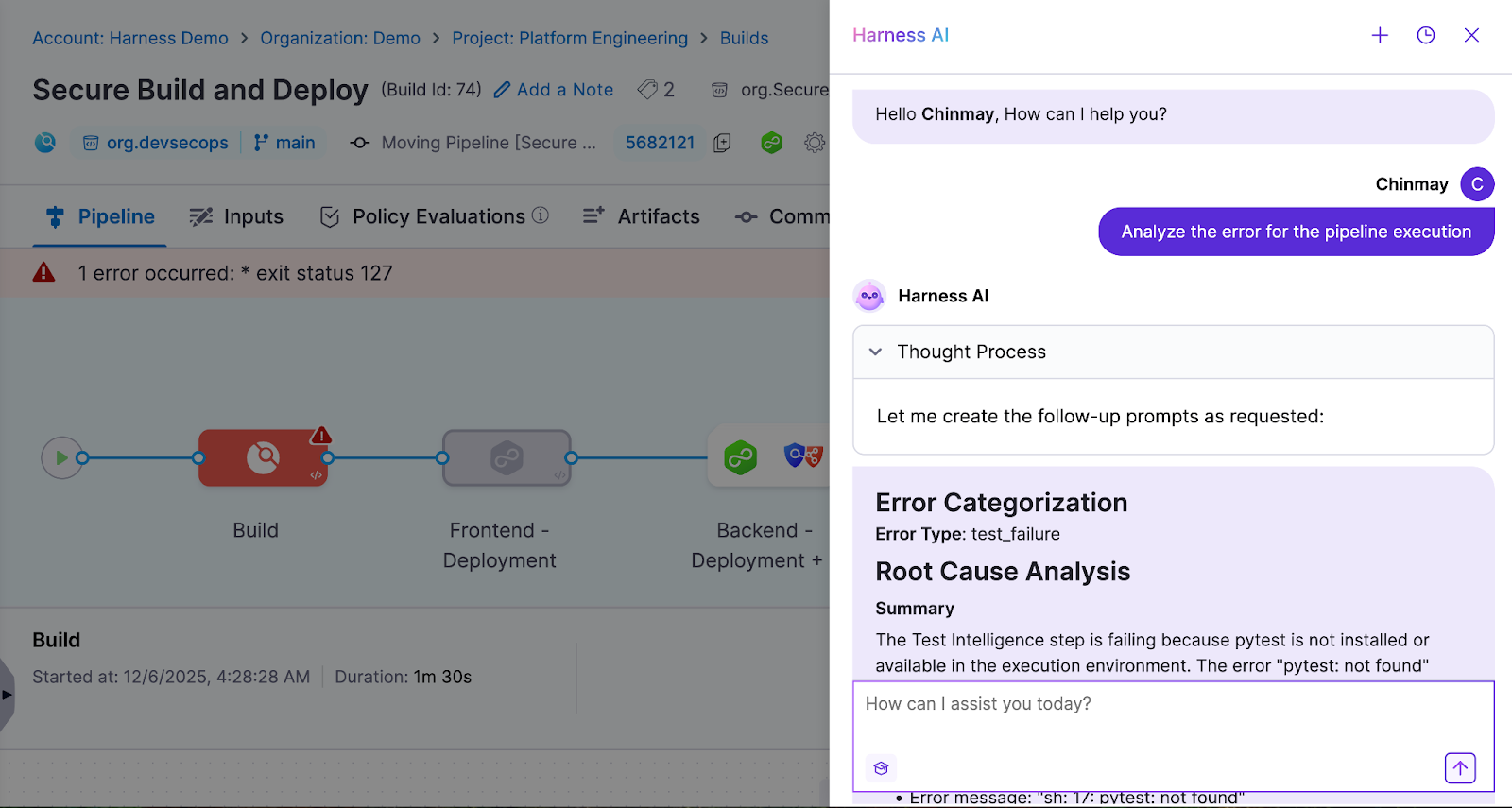Click the 'Secure Build and Deploy' title
This screenshot has width=1512, height=808.
pos(200,90)
